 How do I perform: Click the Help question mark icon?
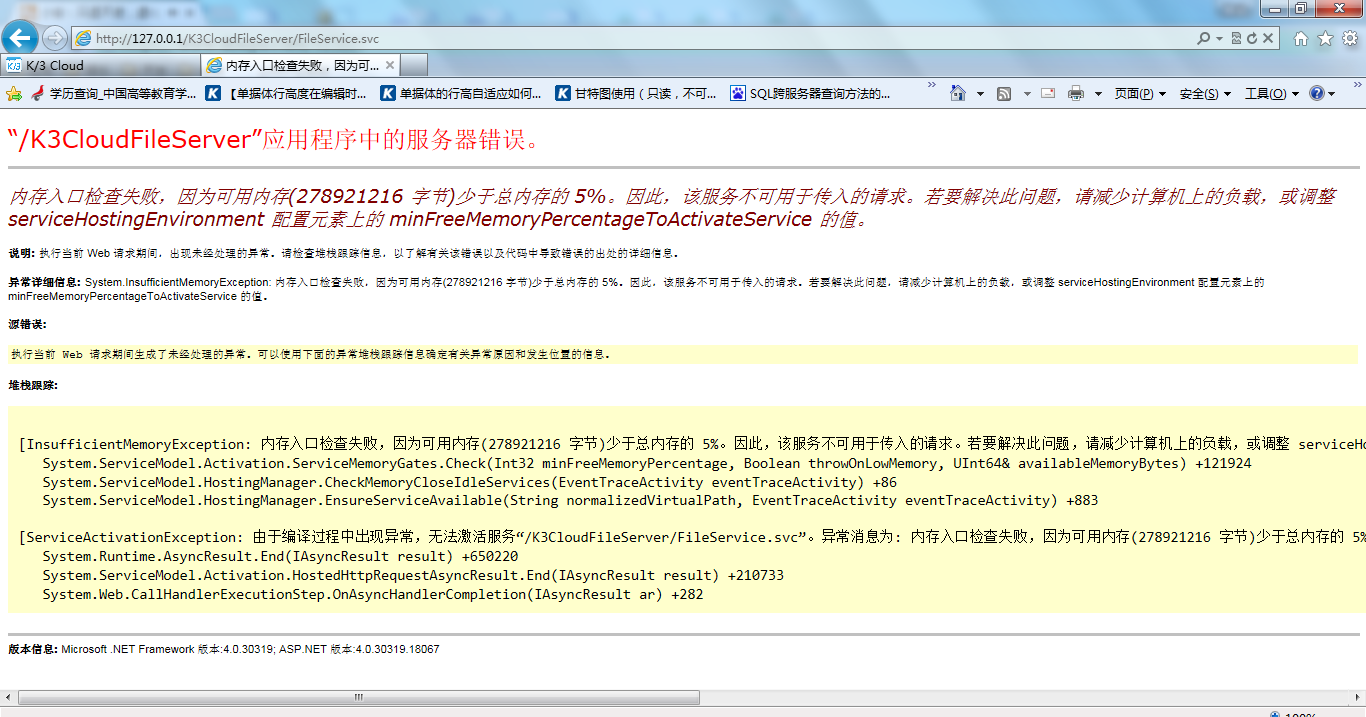[x=1316, y=93]
